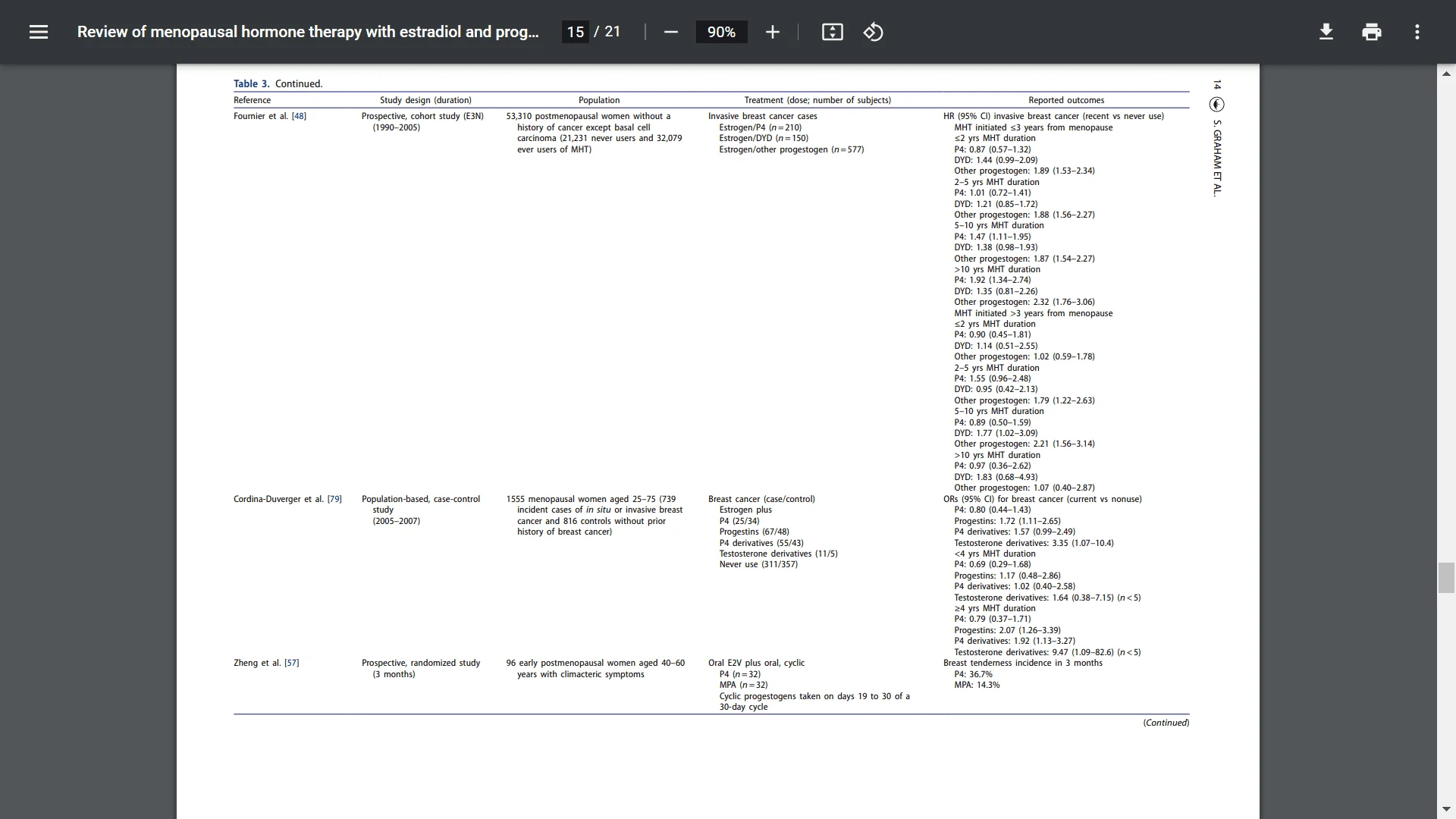Click '96 early postmenopausal women aged 40–60' text
This screenshot has width=1456, height=819.
tap(595, 663)
